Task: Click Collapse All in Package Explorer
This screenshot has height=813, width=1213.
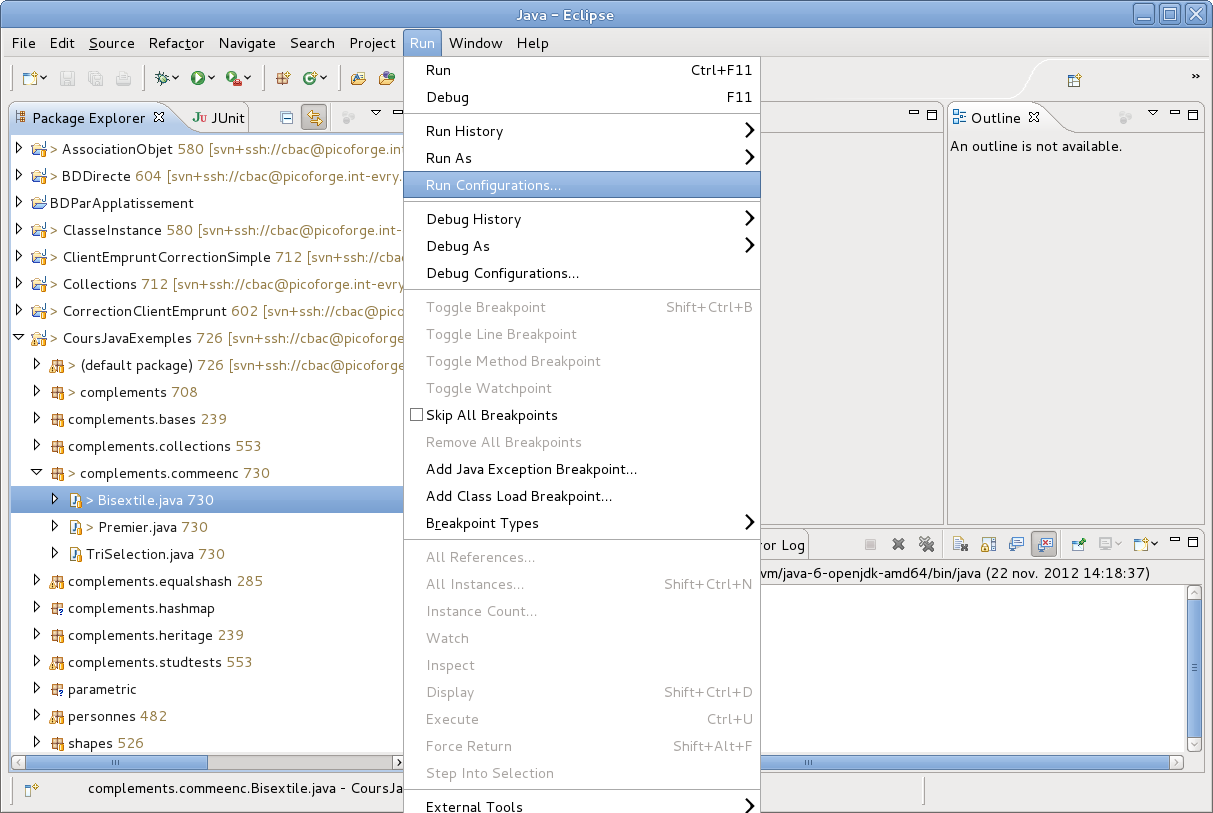Action: click(x=287, y=118)
